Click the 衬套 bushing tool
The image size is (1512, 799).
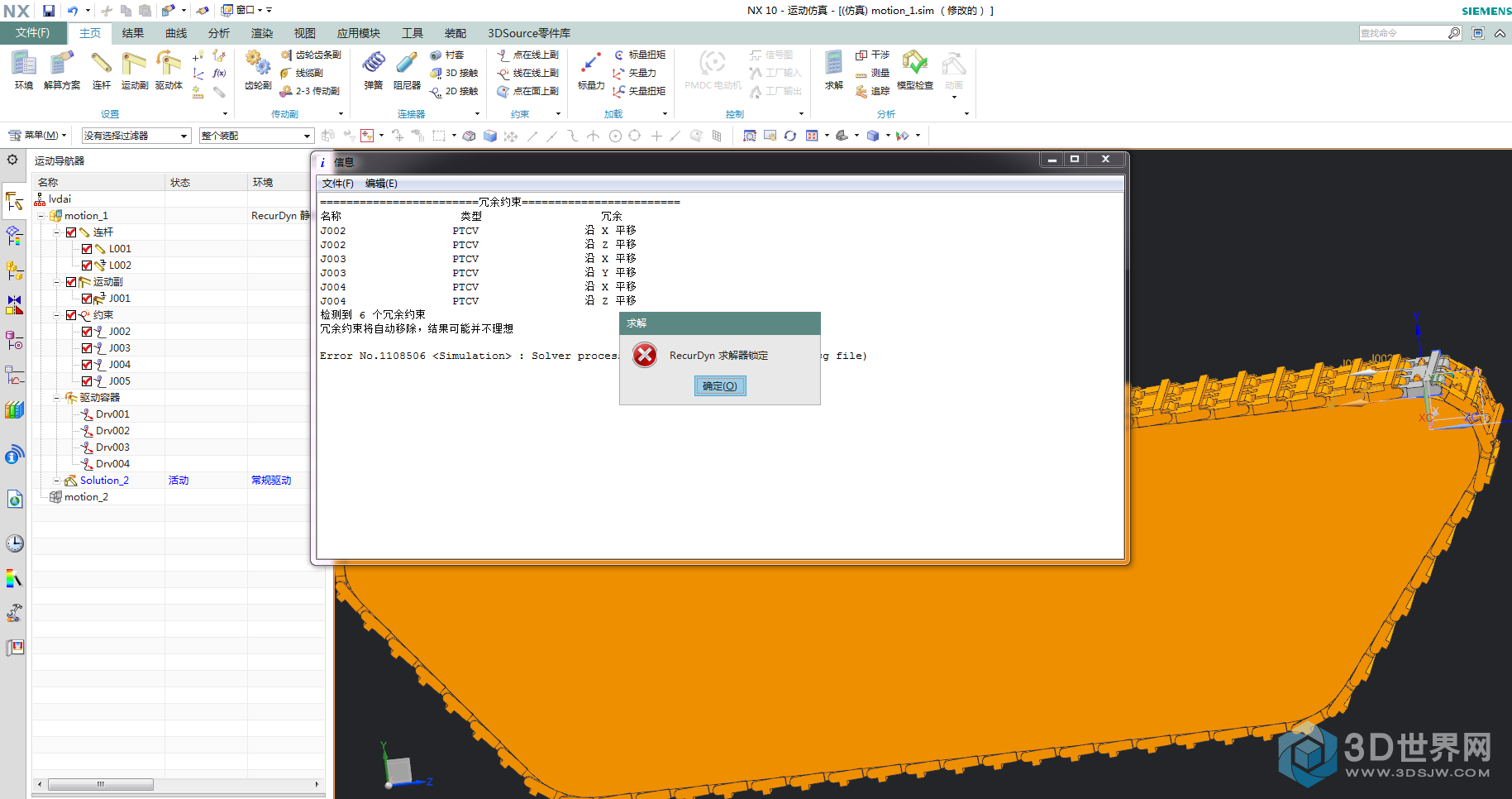click(446, 55)
